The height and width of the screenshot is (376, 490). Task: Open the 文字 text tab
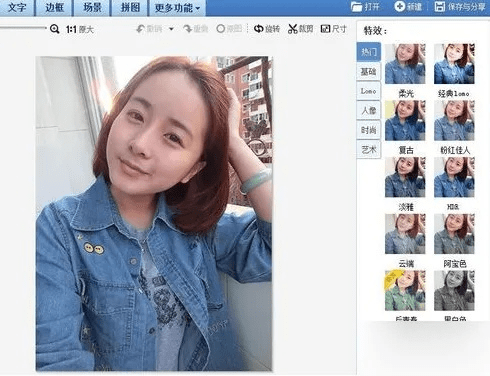[x=17, y=7]
